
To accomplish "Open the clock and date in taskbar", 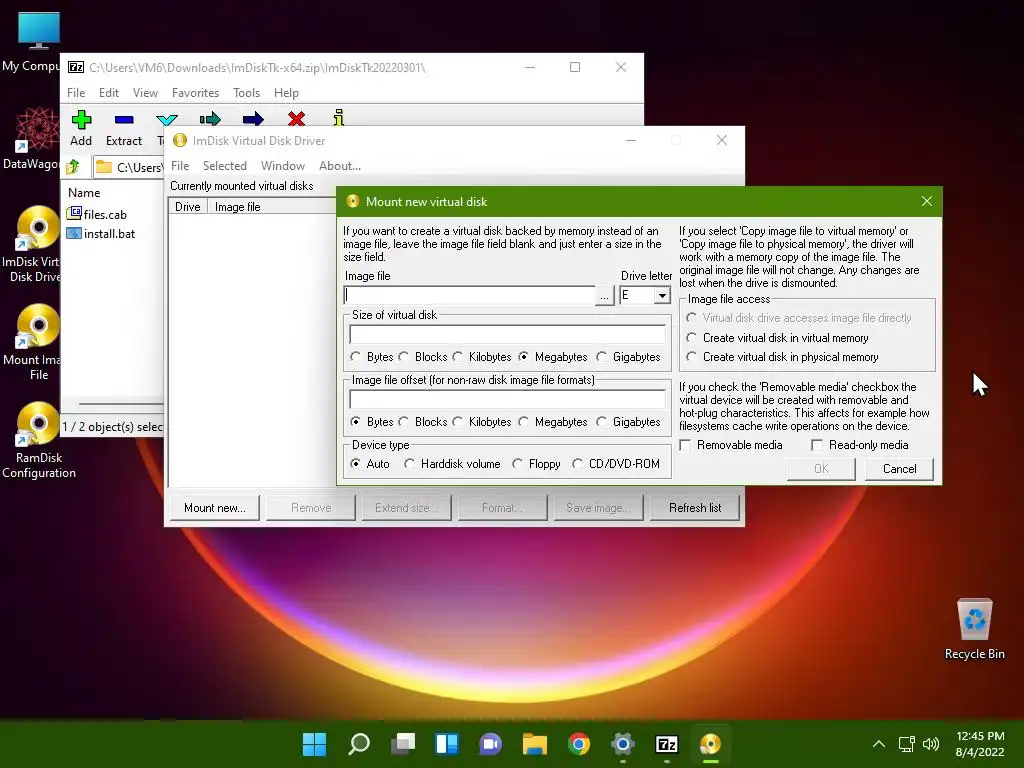I will [980, 744].
